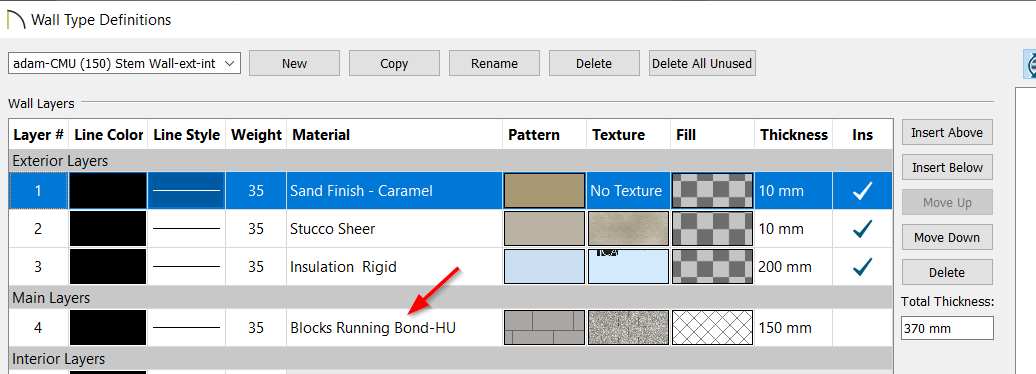Open texture thumbnail for Stucco Sheer
The height and width of the screenshot is (374, 1036).
628,229
